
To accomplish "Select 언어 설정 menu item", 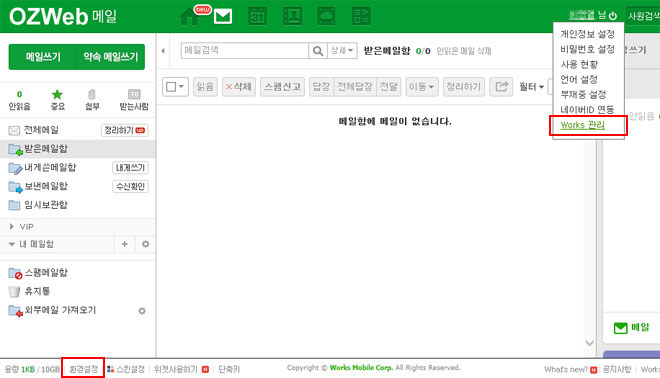I will tap(579, 79).
